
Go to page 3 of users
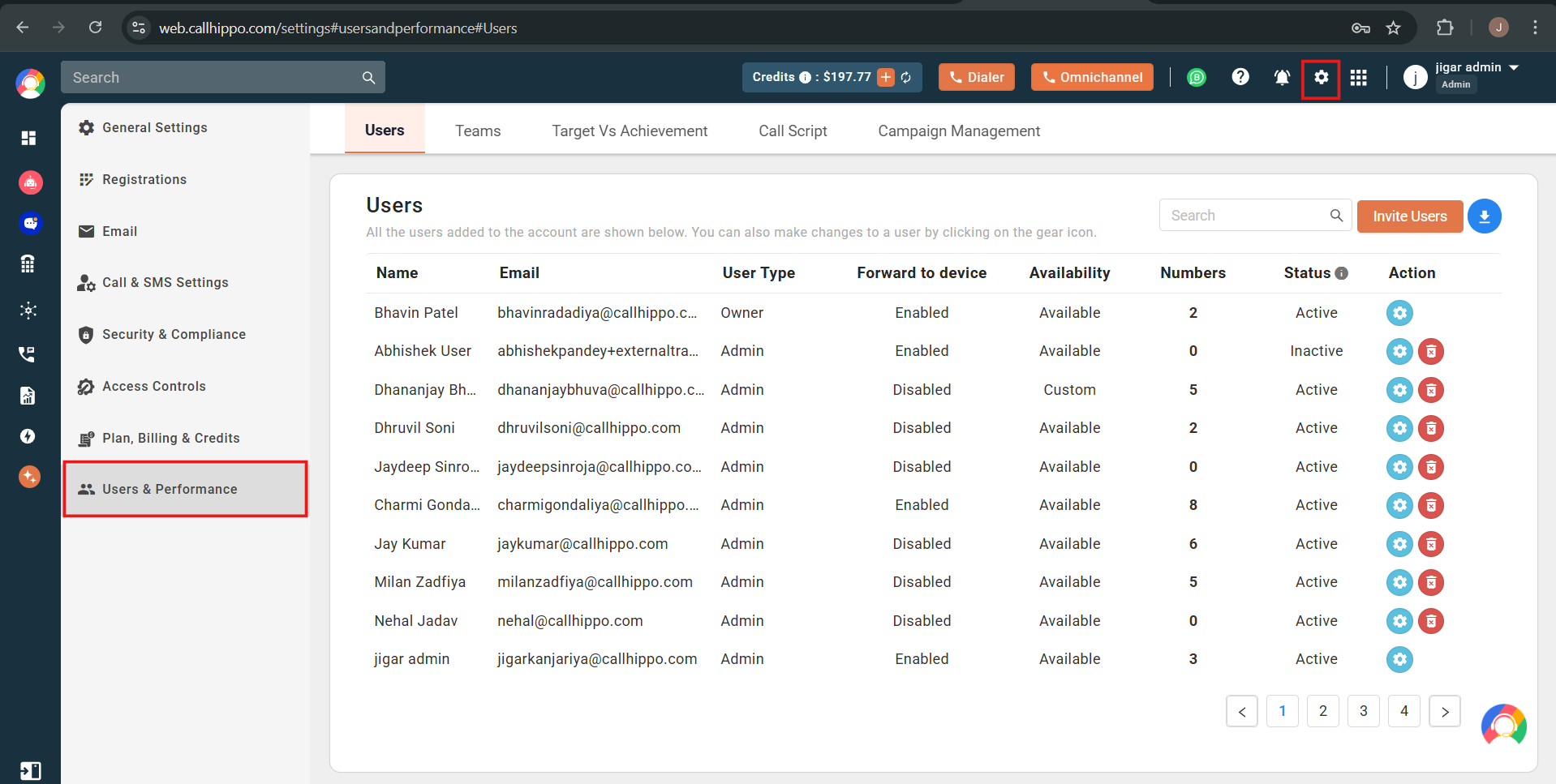point(1364,711)
